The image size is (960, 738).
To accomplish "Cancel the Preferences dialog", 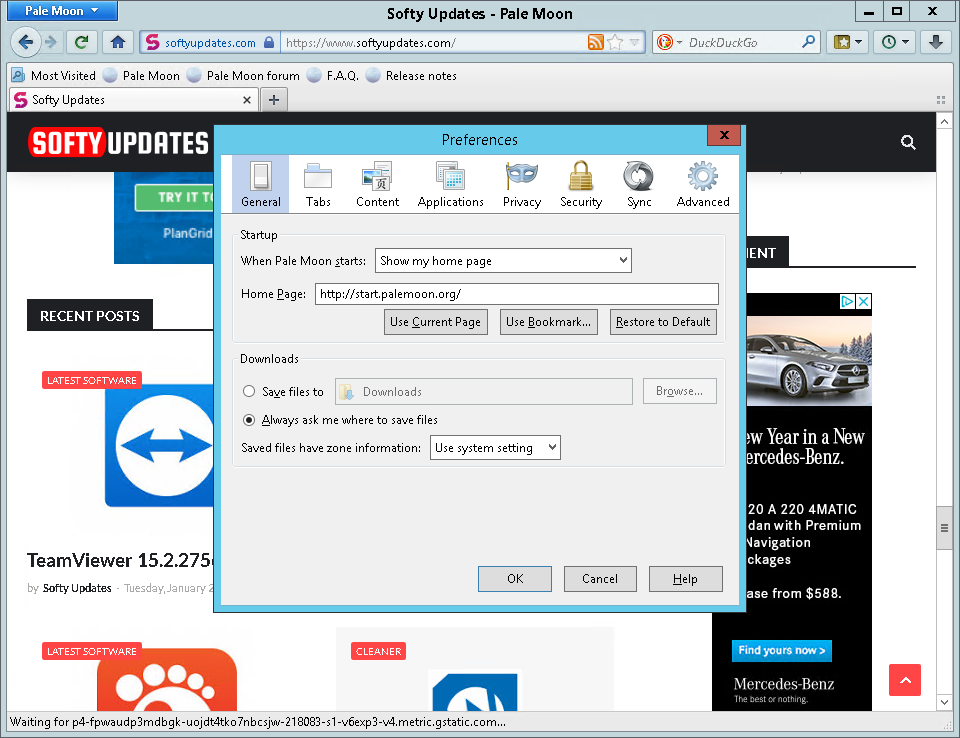I will pyautogui.click(x=600, y=579).
